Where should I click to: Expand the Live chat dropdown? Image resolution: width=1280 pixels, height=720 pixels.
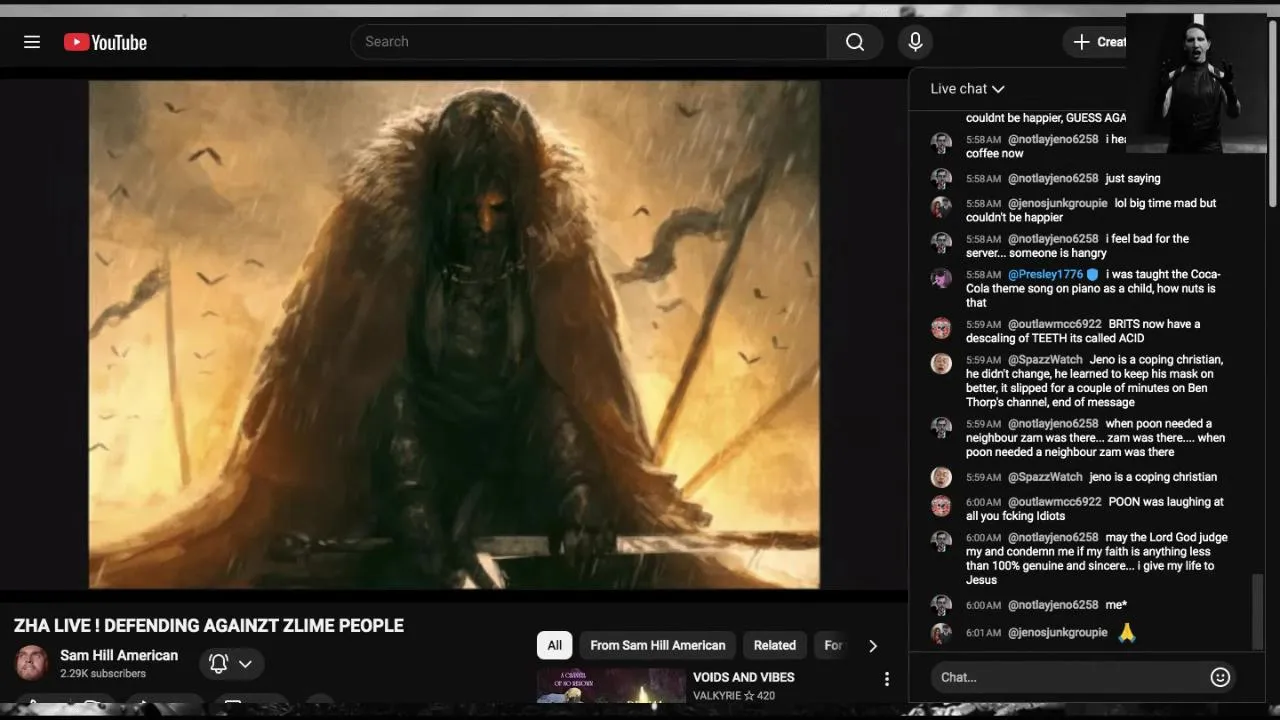pyautogui.click(x=967, y=89)
